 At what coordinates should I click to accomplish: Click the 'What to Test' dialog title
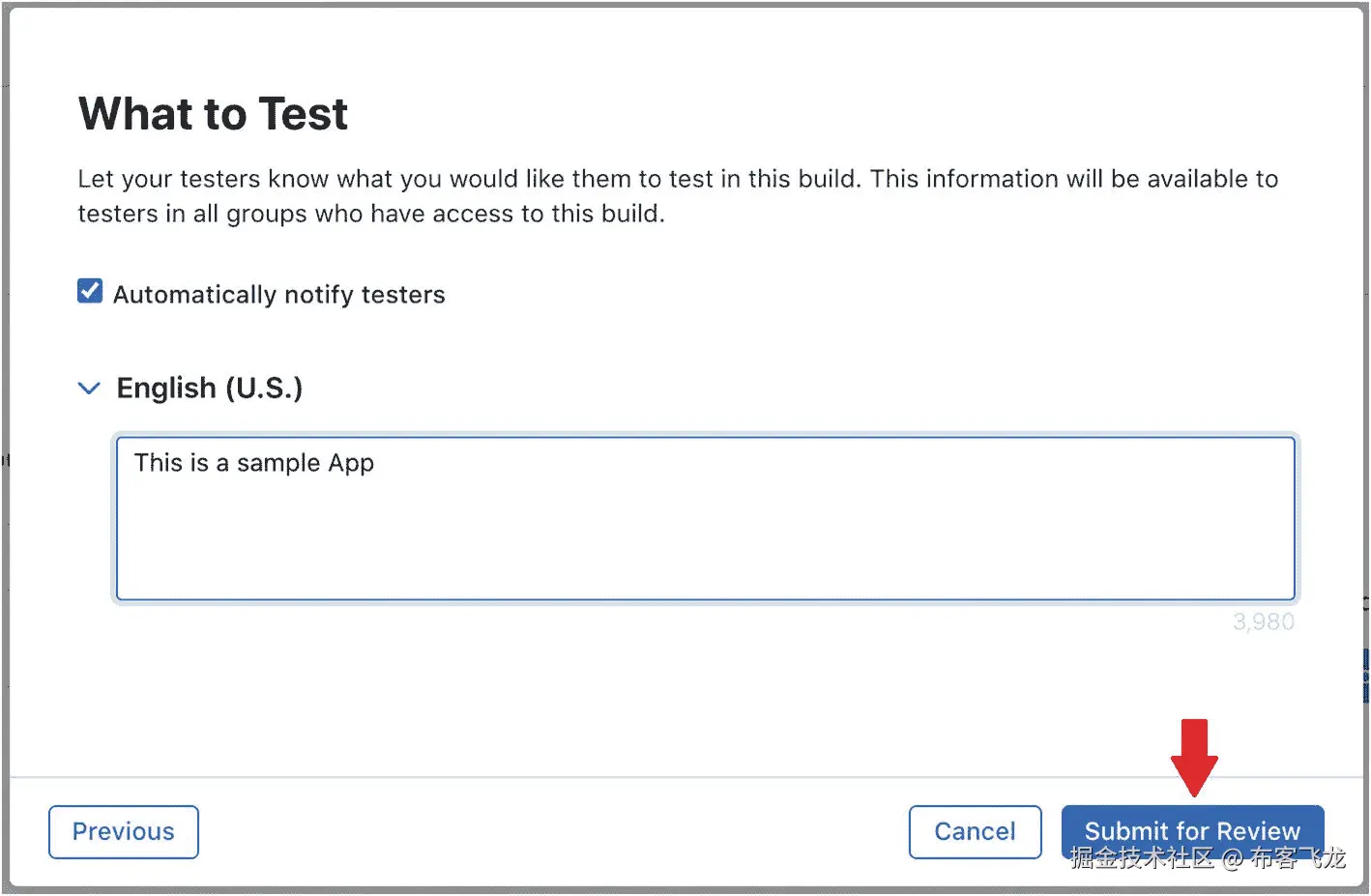213,114
